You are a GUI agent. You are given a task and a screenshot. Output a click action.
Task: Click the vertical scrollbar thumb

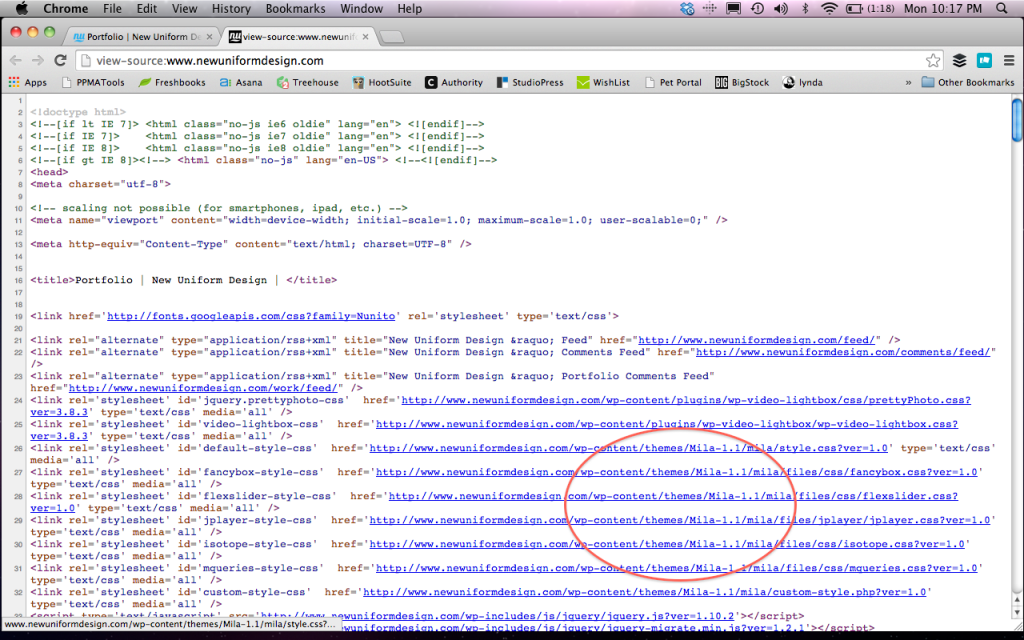coord(1017,120)
